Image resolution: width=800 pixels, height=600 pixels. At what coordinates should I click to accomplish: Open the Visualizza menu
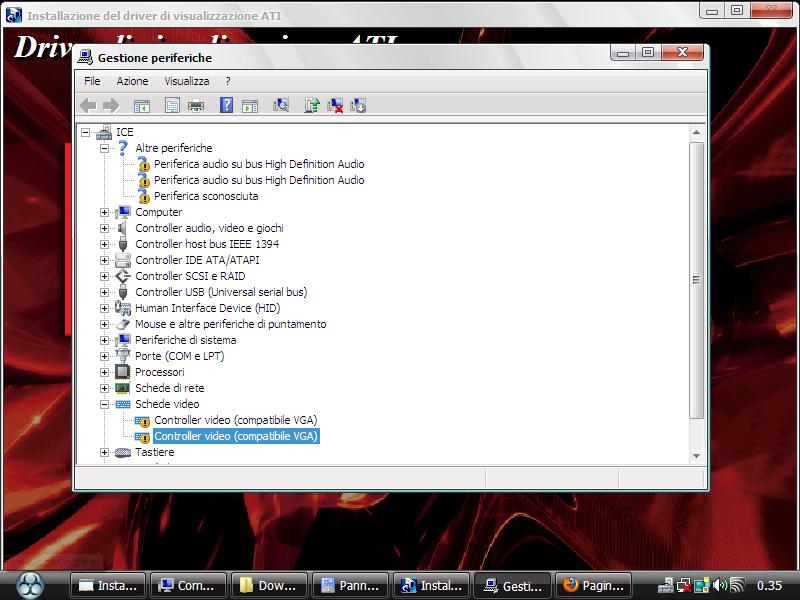[x=187, y=81]
